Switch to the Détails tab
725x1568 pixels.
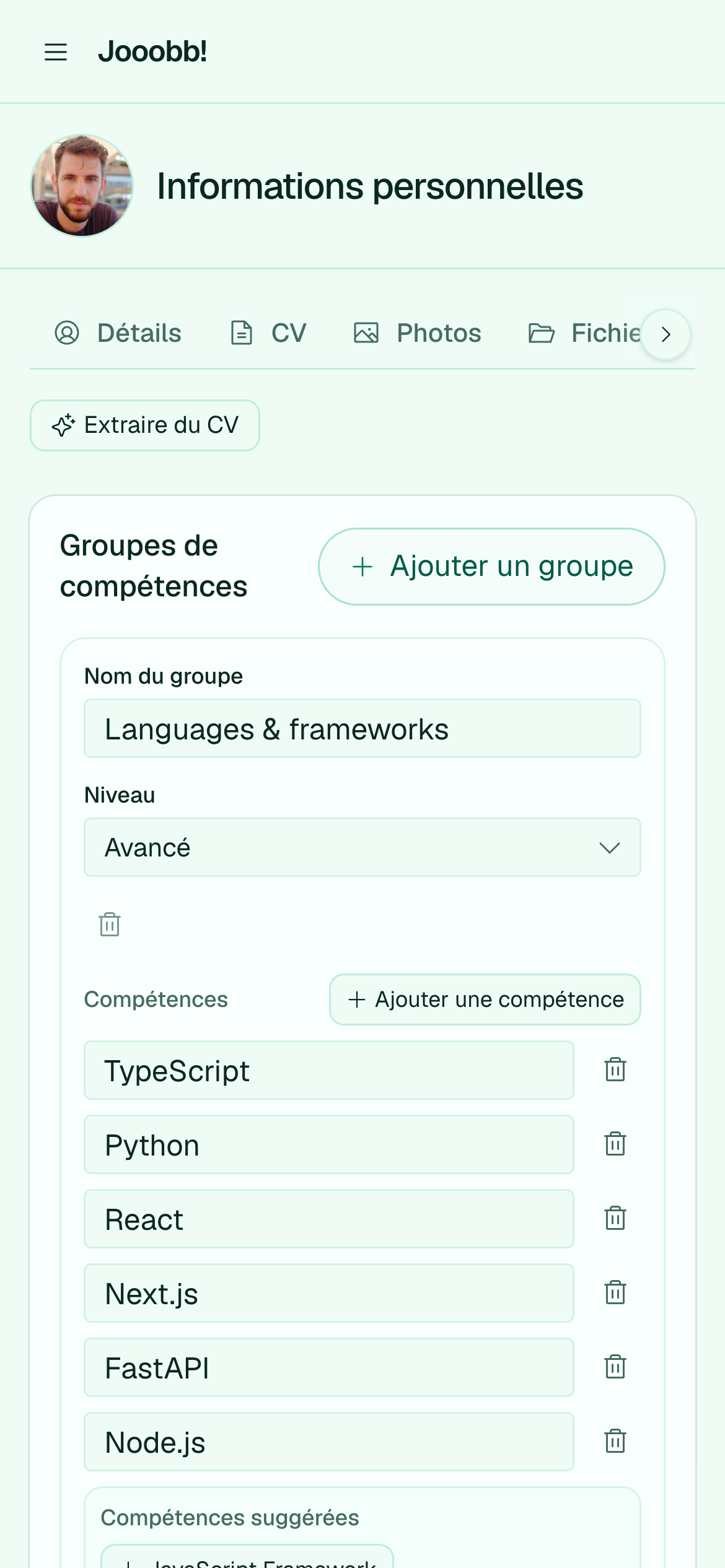(118, 333)
